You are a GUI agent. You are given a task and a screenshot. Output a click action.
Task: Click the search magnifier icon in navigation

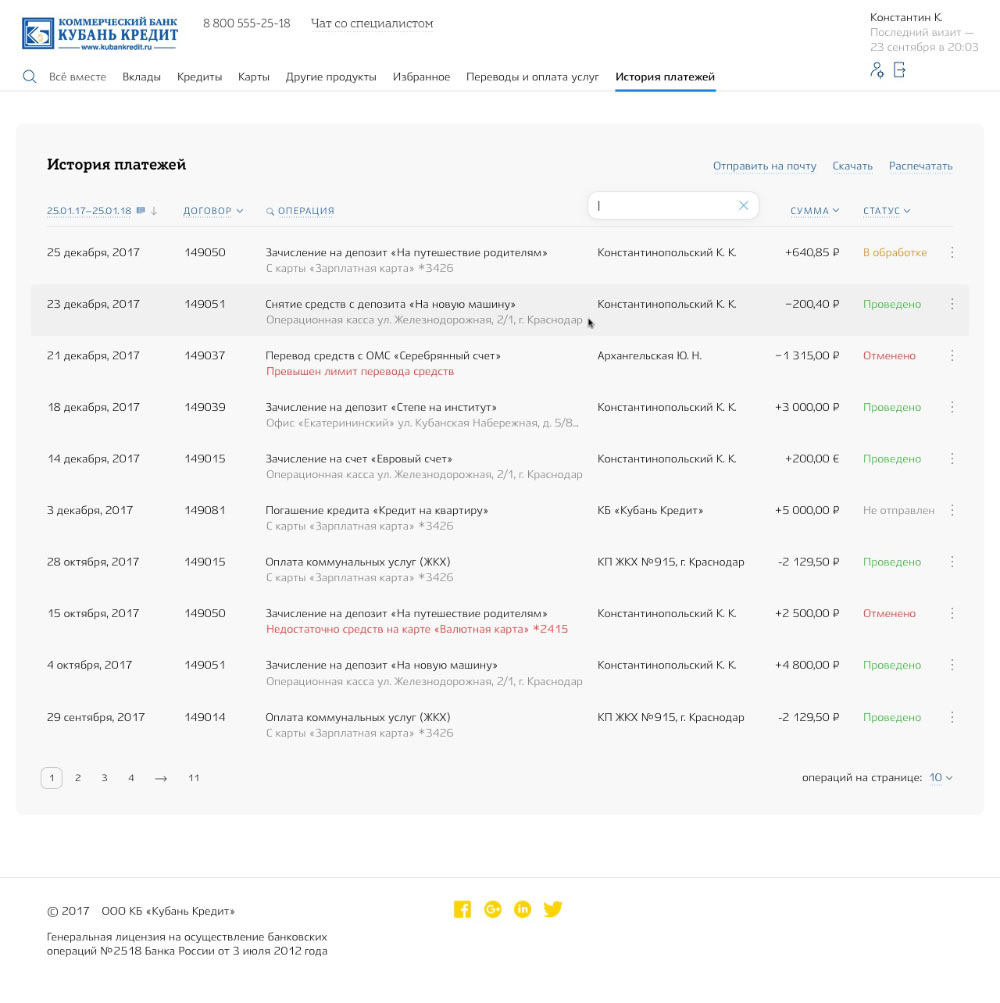click(x=29, y=77)
